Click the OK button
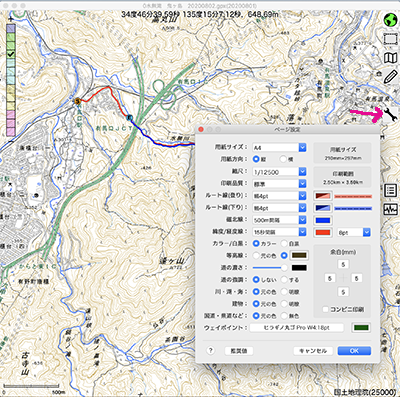This screenshot has height=397, width=400. (x=354, y=351)
